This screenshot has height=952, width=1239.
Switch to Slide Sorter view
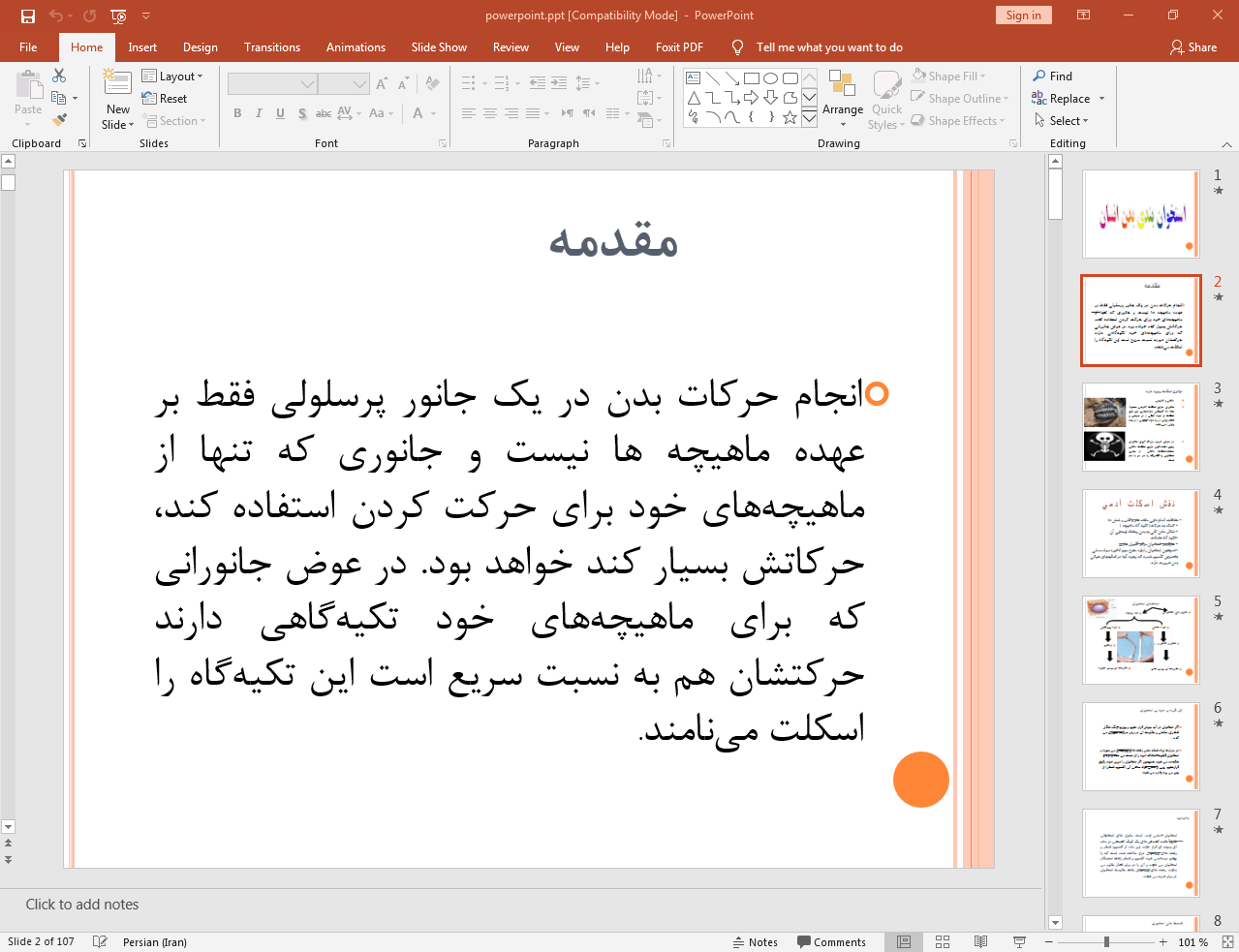pyautogui.click(x=943, y=942)
